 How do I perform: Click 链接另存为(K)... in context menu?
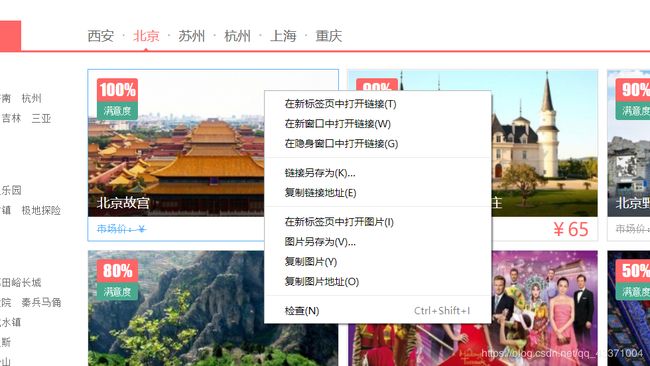378,173
